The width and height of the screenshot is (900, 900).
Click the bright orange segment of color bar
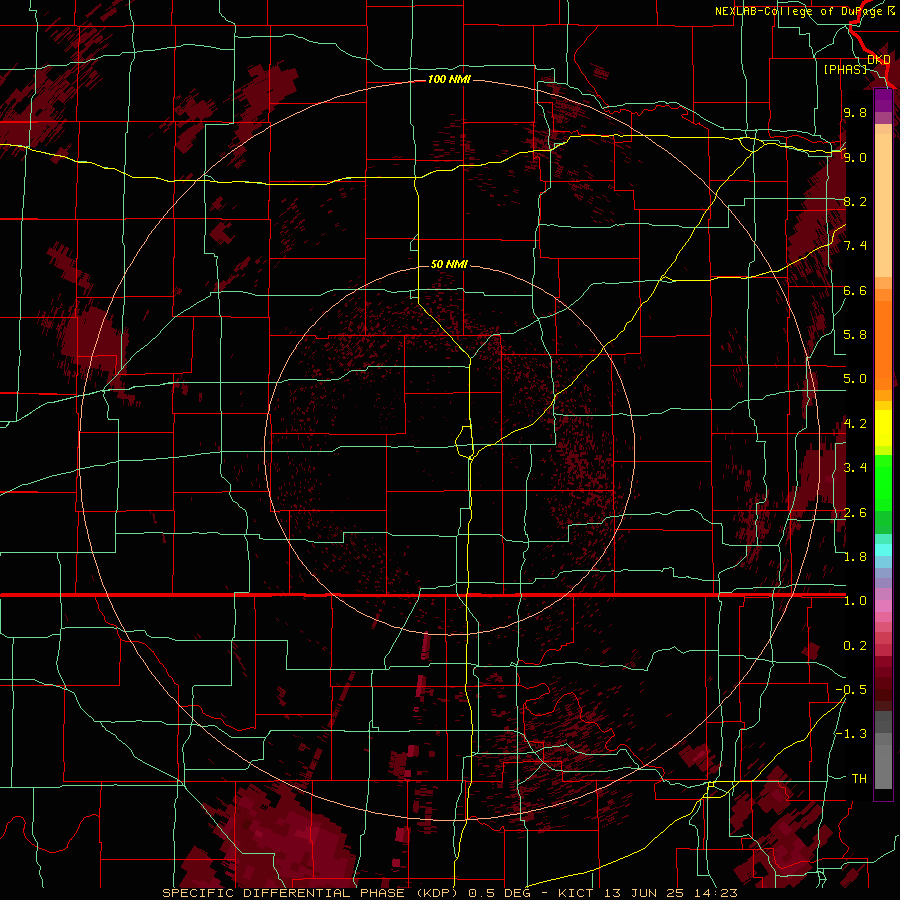point(883,344)
